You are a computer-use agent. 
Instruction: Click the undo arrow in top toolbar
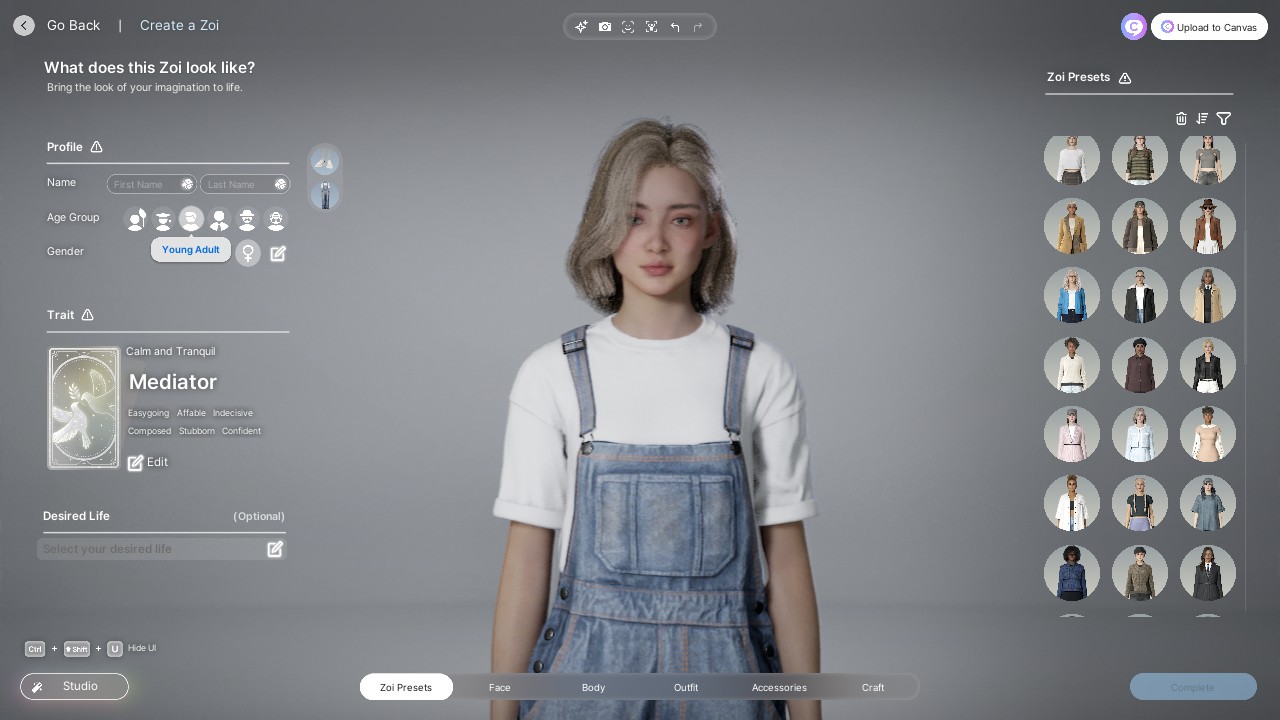click(x=675, y=27)
